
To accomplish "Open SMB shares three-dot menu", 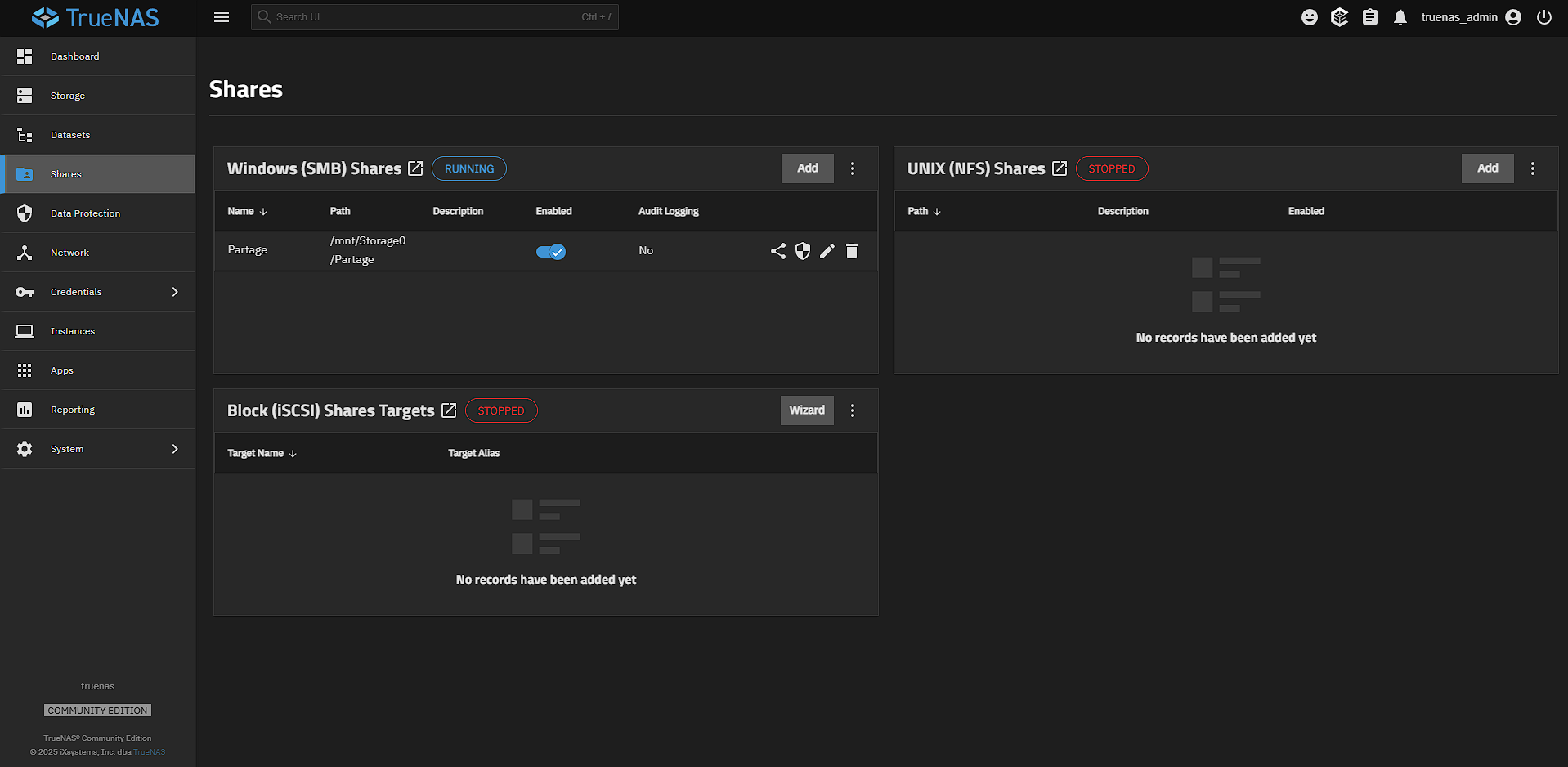I will (x=853, y=168).
